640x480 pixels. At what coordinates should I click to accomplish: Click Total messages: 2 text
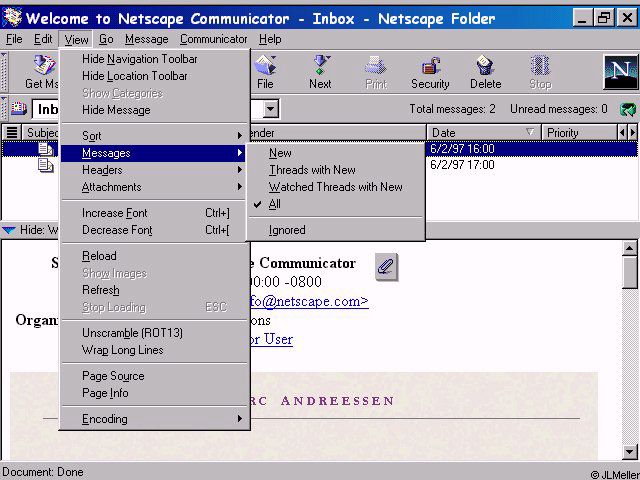[452, 109]
